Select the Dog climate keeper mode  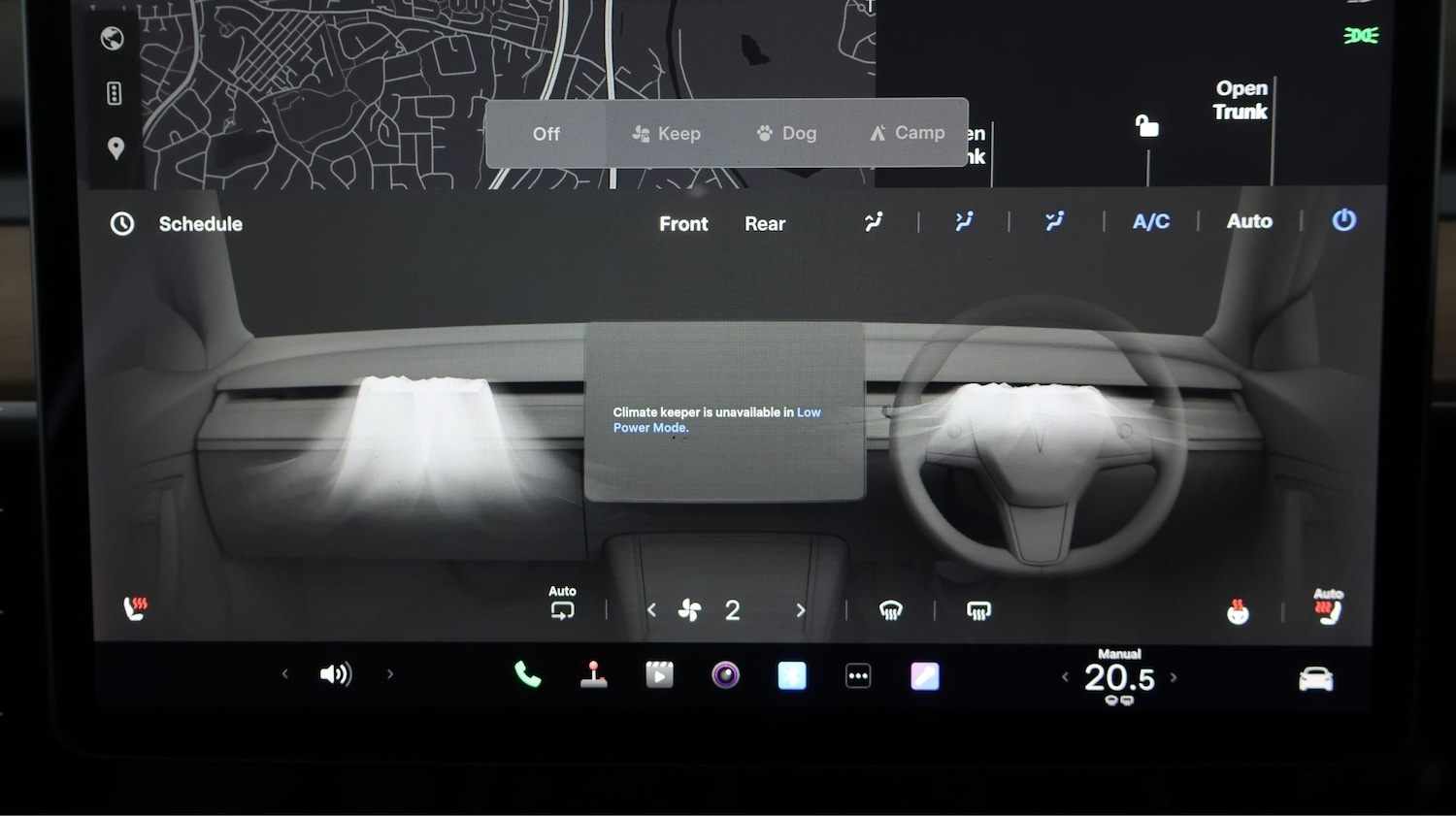[x=786, y=132]
